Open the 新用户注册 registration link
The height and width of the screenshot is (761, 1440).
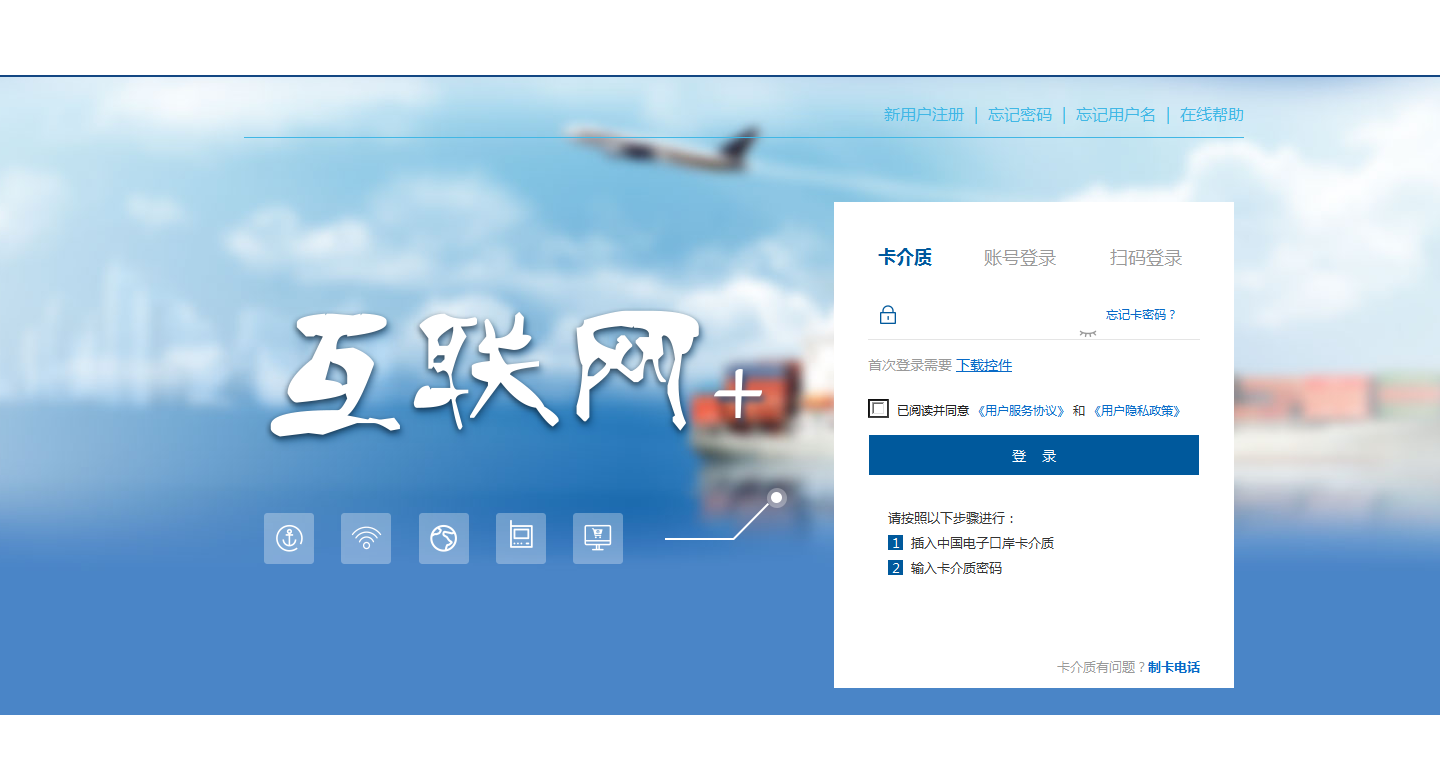[x=921, y=114]
